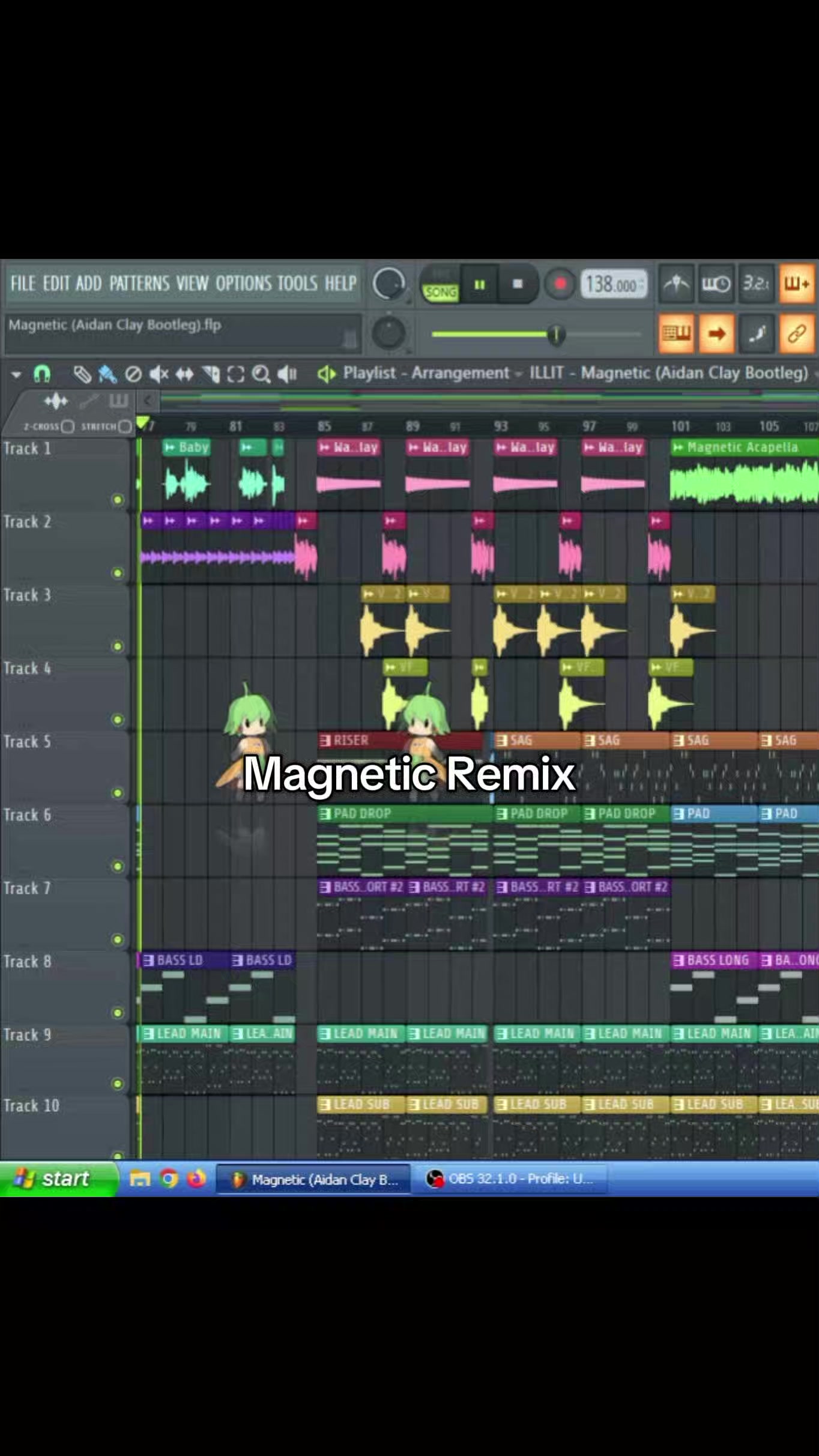Pause playback with the pause button
The image size is (819, 1456).
click(x=479, y=284)
